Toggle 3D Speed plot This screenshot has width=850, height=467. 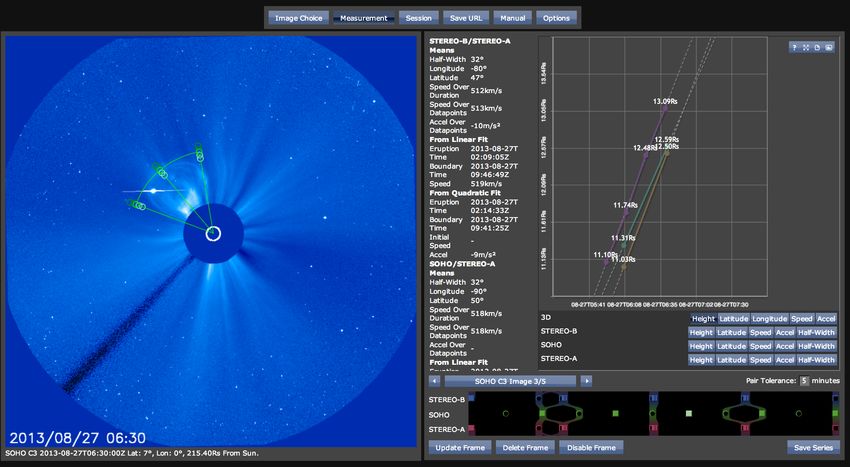(x=801, y=319)
